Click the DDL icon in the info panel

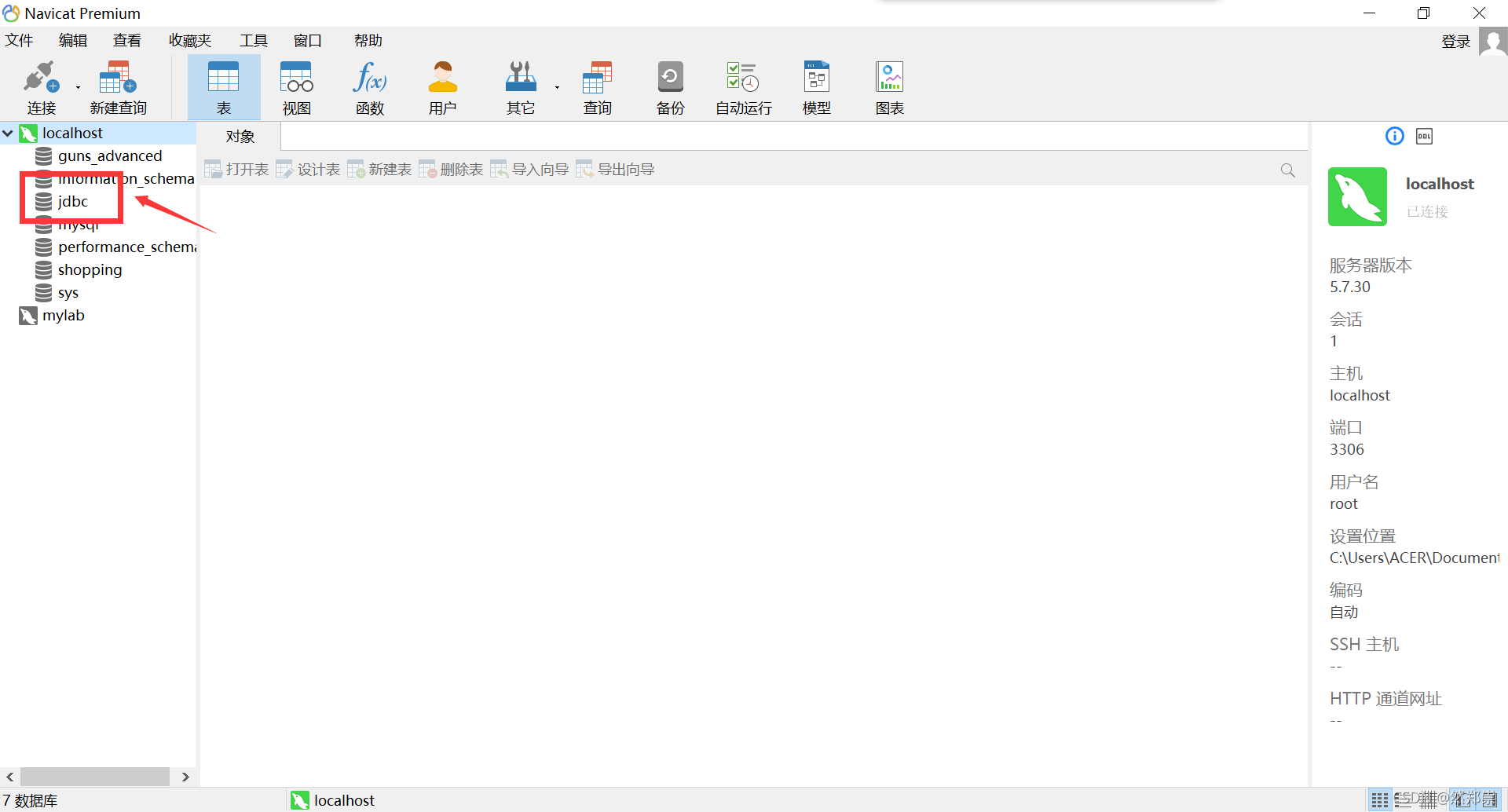click(x=1424, y=136)
